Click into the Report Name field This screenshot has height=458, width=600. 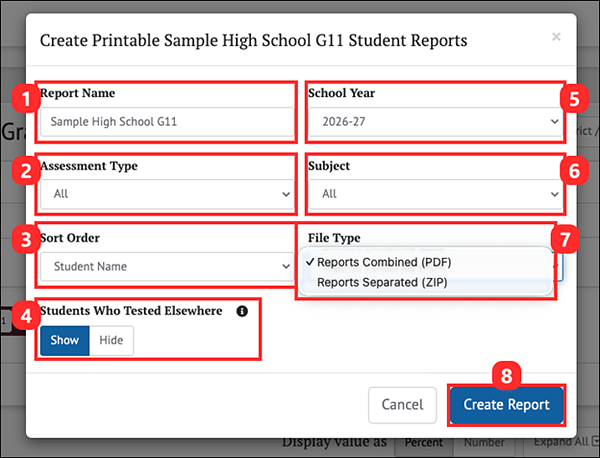click(167, 122)
